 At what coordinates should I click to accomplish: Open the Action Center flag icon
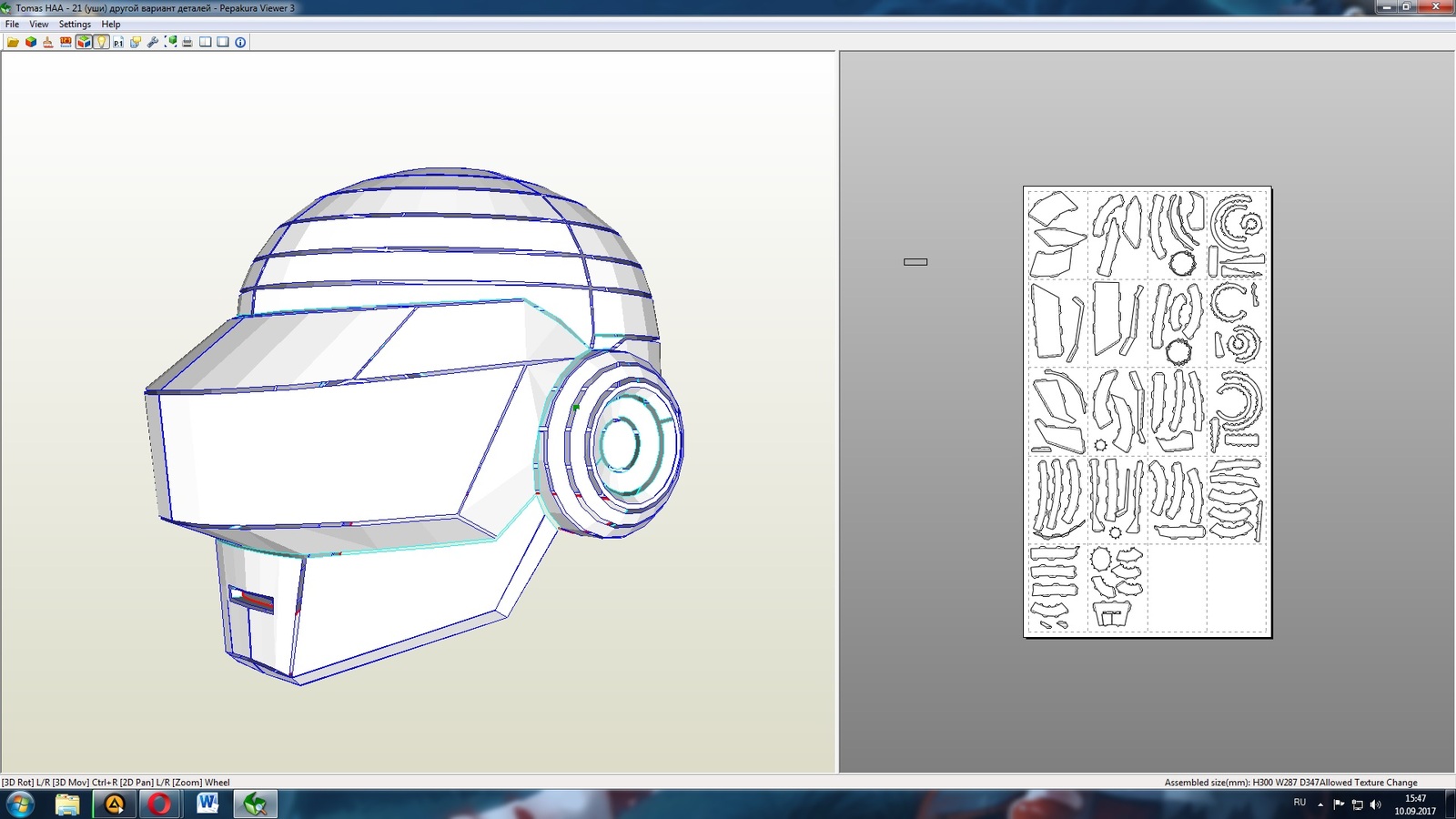click(1339, 804)
